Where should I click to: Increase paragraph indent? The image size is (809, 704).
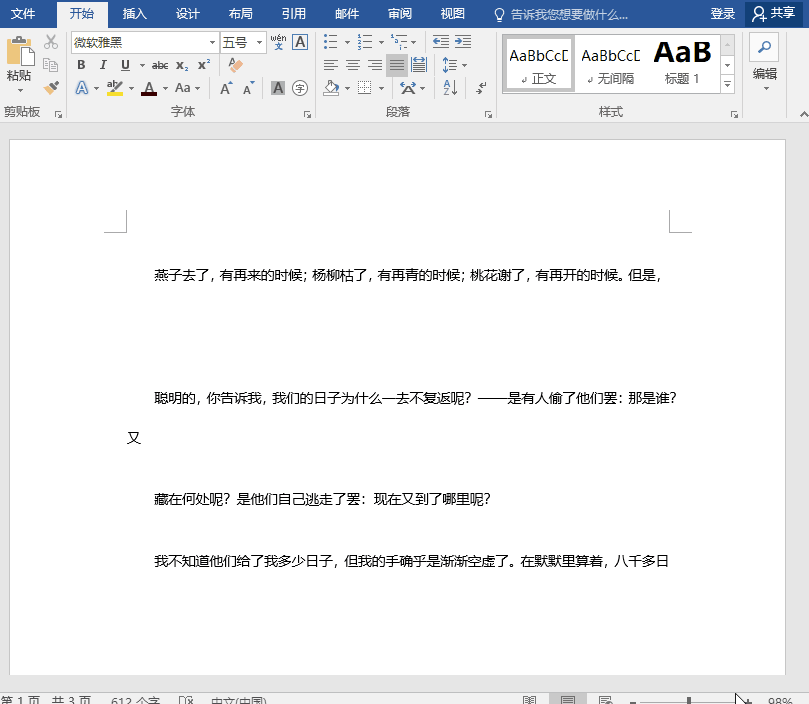click(463, 42)
